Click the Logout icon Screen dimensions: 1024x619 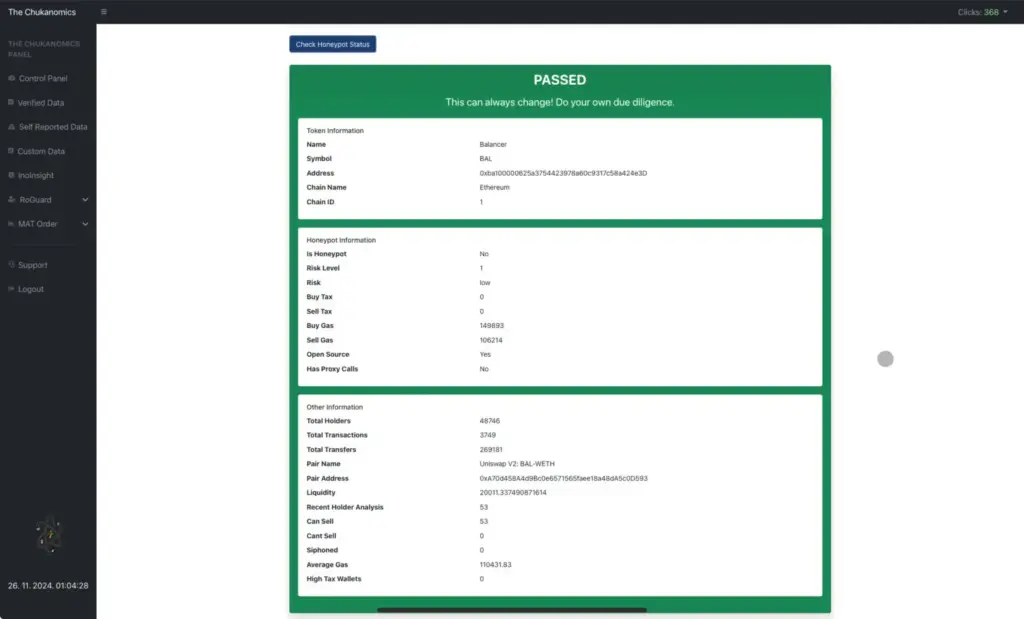tap(11, 289)
